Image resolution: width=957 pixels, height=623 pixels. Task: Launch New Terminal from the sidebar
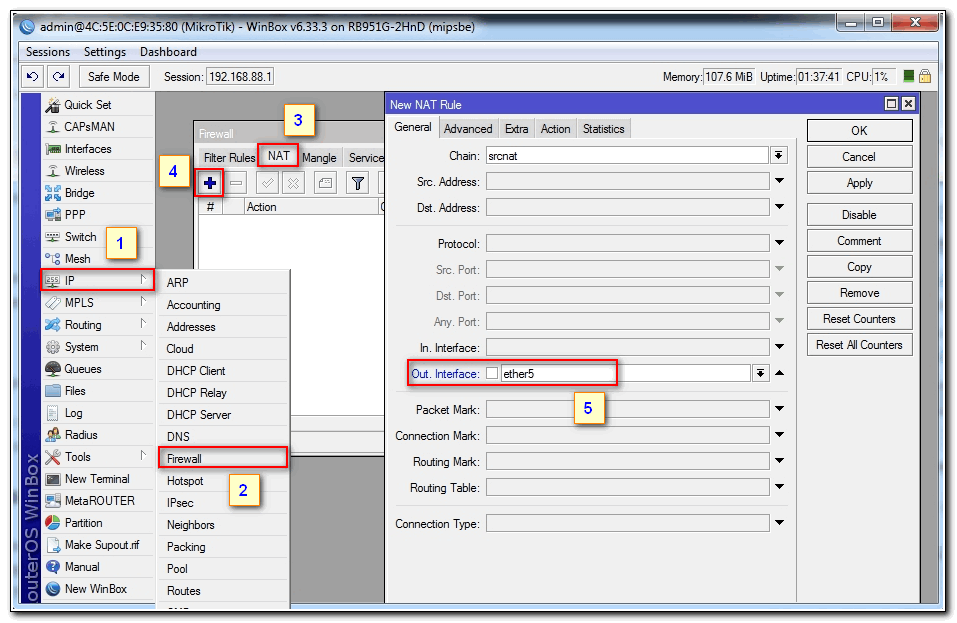[97, 479]
